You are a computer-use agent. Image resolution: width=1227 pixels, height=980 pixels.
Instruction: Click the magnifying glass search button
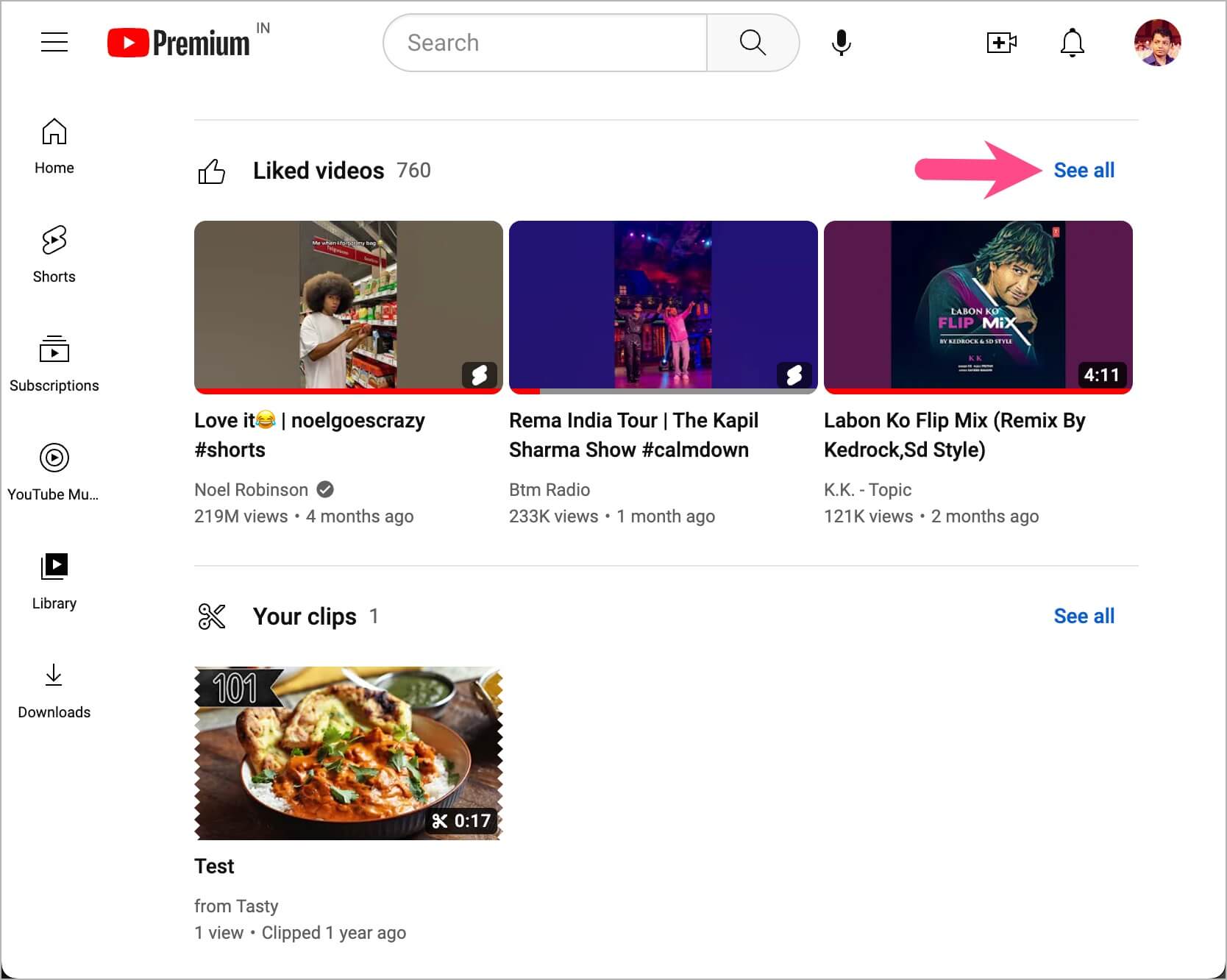pos(752,43)
